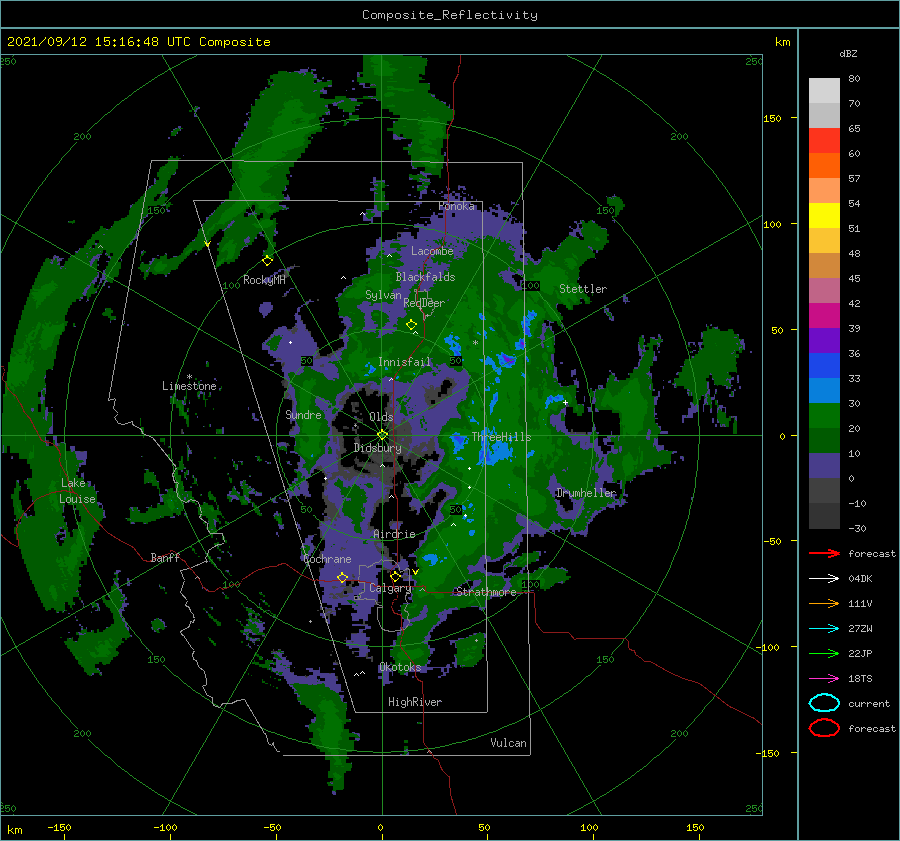Click the Limestone label
900x841 pixels.
(189, 386)
